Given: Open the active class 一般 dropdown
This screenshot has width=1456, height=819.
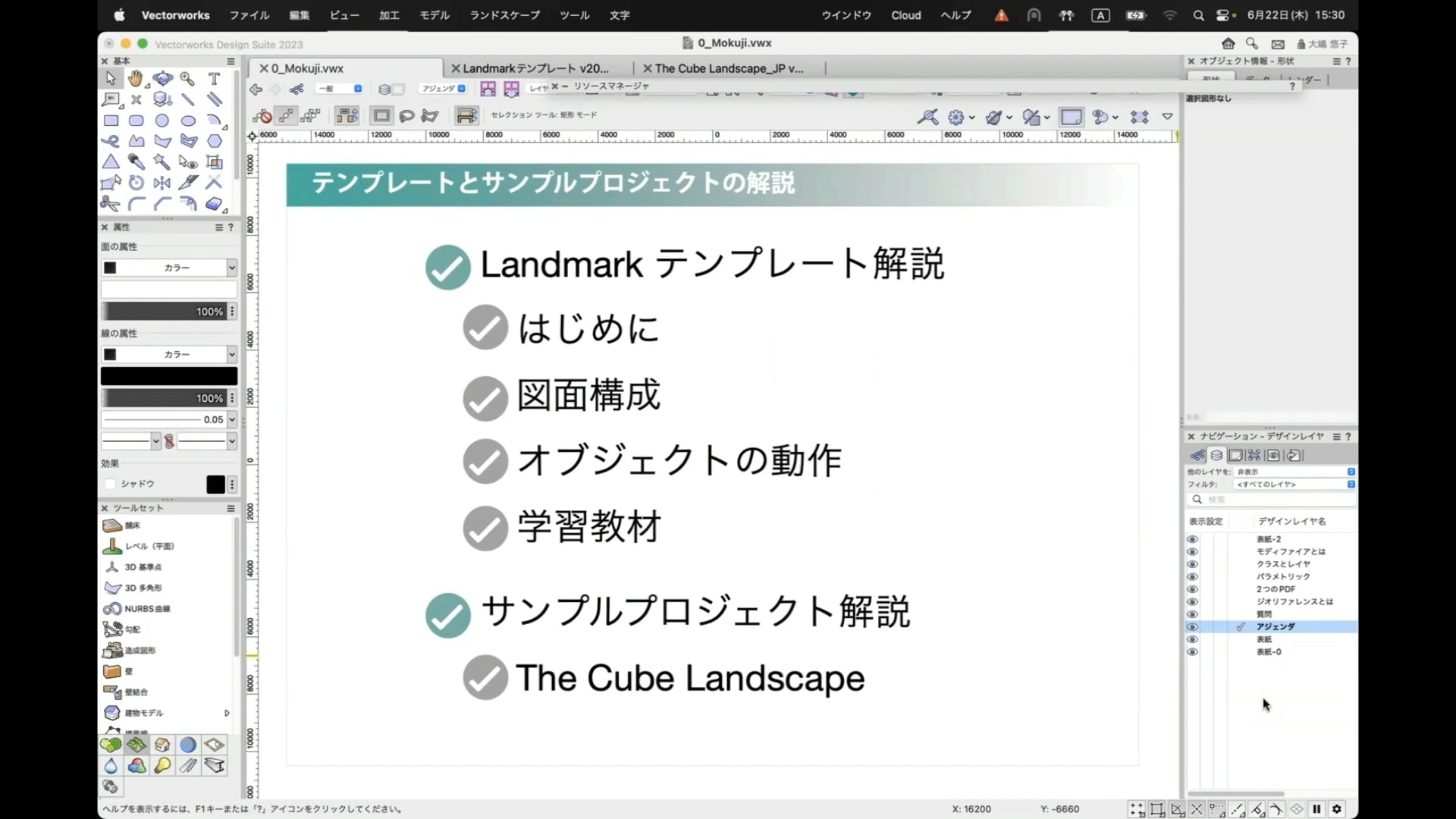Looking at the screenshot, I should [340, 89].
